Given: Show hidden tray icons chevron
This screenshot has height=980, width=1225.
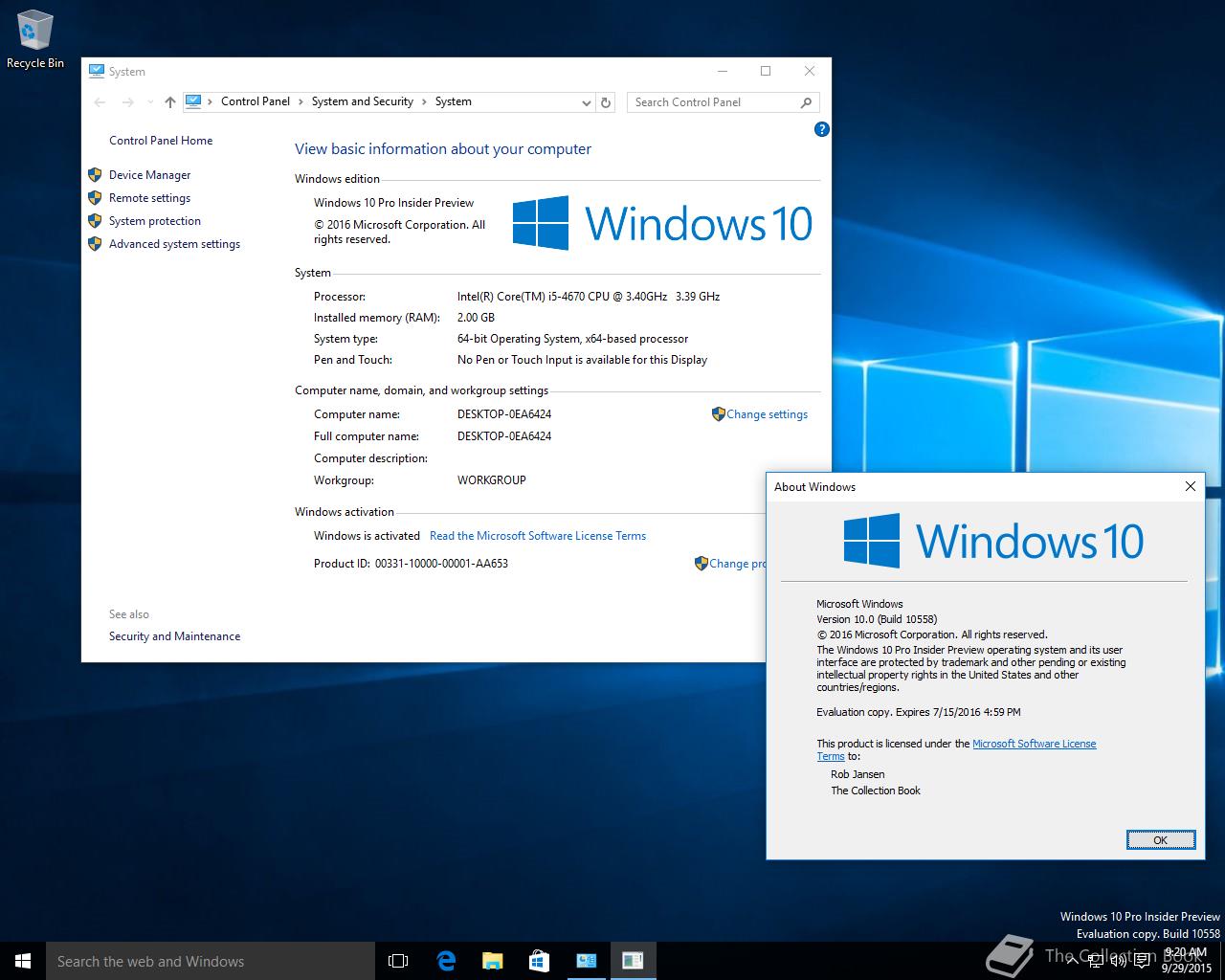Looking at the screenshot, I should [x=1073, y=961].
